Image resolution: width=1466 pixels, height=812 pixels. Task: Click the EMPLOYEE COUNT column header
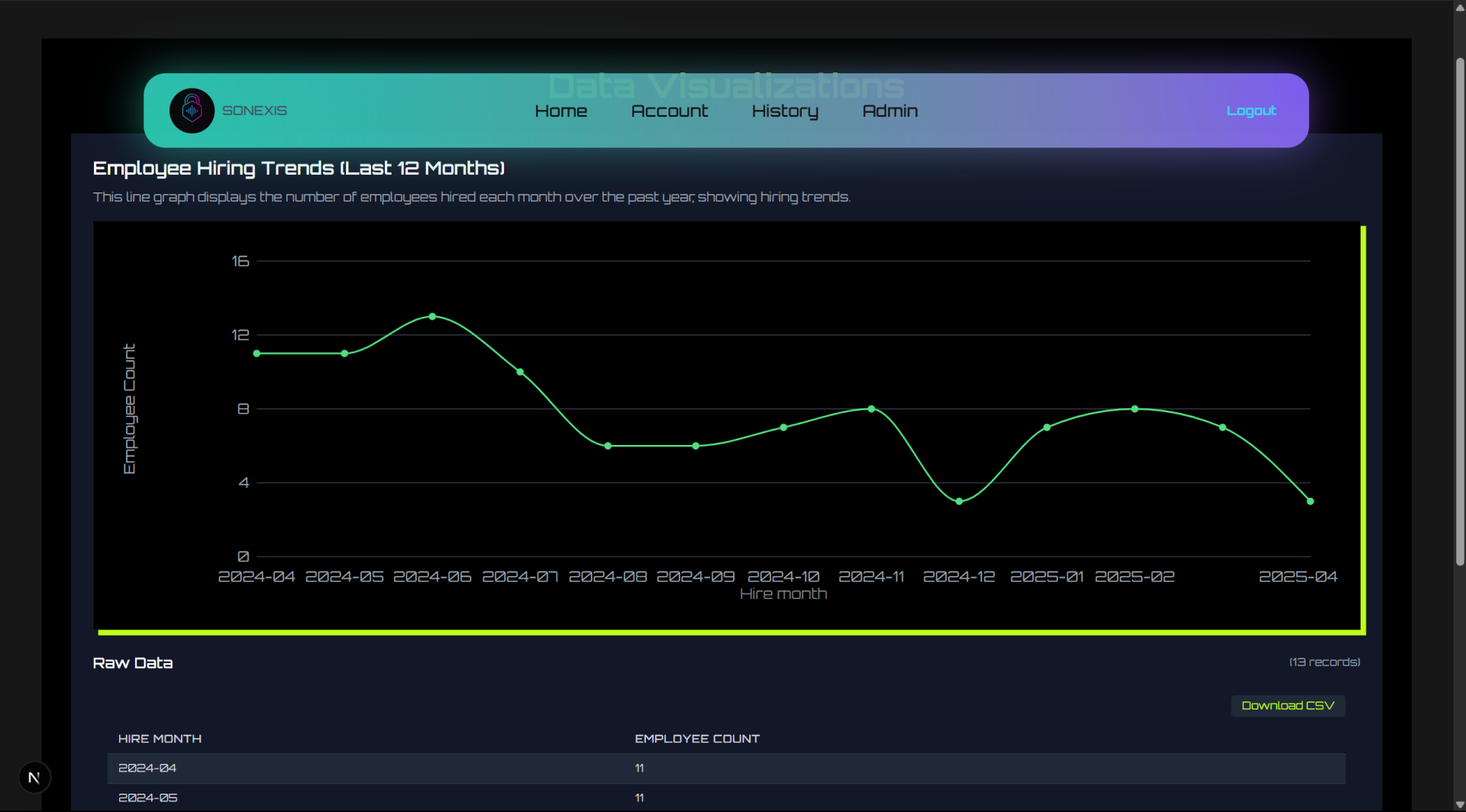(x=697, y=739)
